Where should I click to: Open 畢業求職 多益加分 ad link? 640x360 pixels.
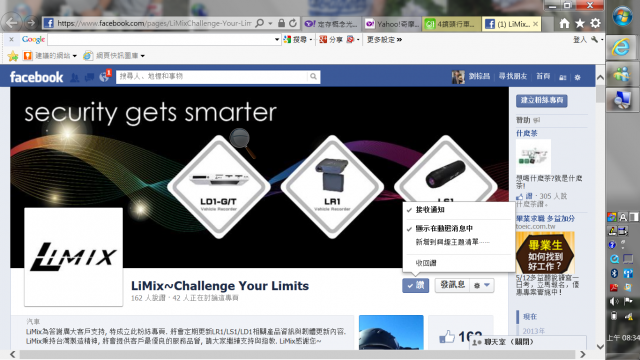coord(545,218)
